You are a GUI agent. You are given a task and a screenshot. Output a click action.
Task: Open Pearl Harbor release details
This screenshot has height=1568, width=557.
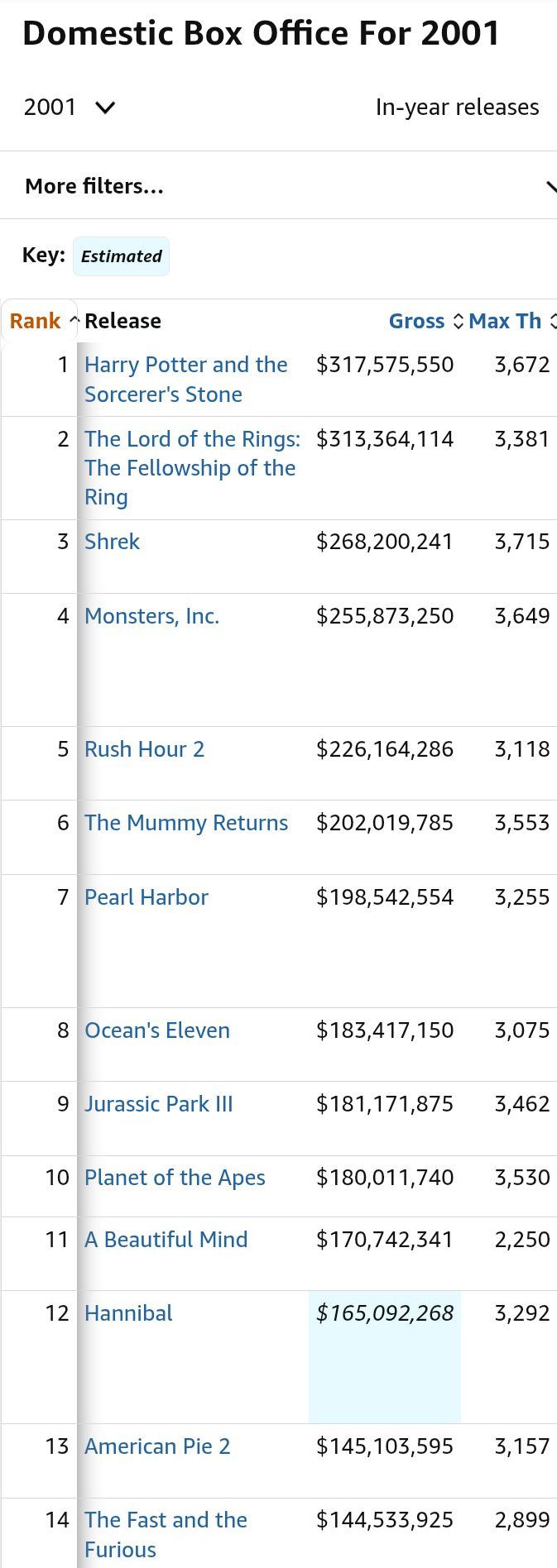[146, 897]
